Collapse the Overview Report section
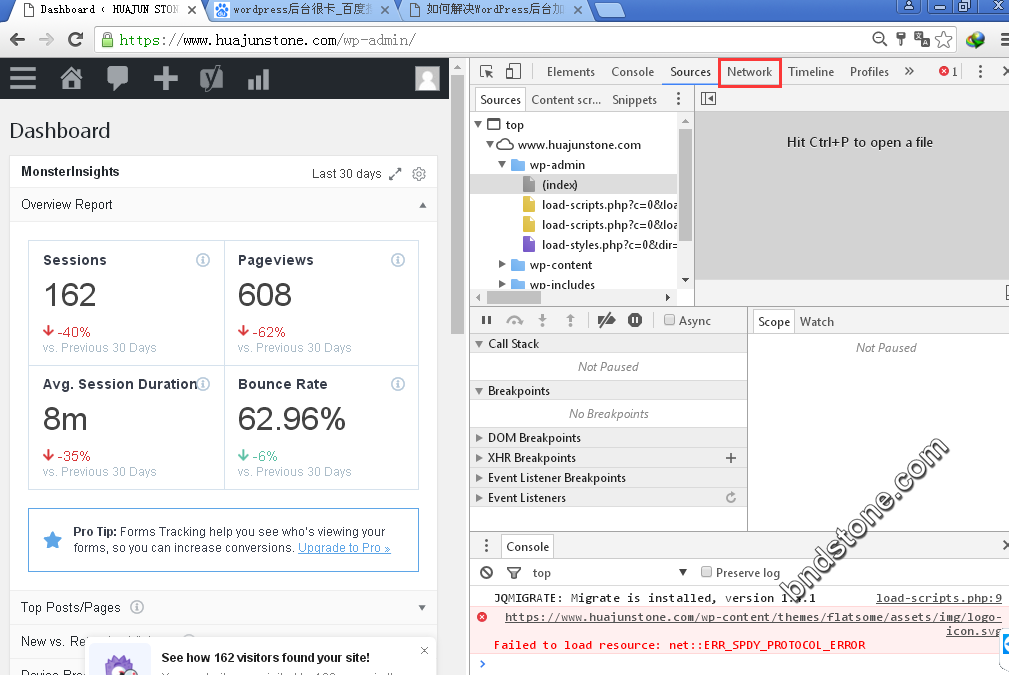Screen dimensions: 1009x675 423,205
